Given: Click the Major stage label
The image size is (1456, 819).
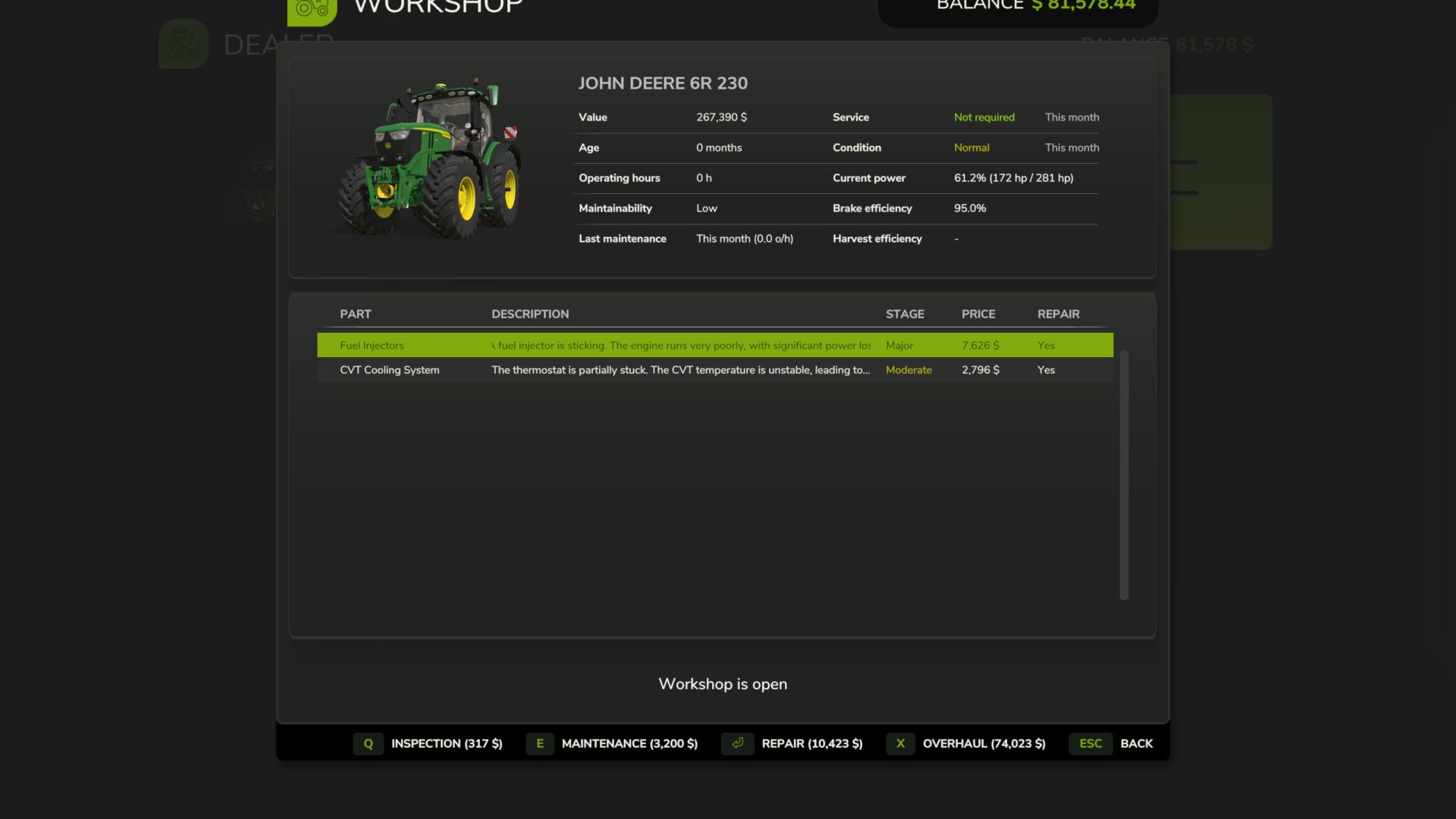Looking at the screenshot, I should [x=899, y=345].
